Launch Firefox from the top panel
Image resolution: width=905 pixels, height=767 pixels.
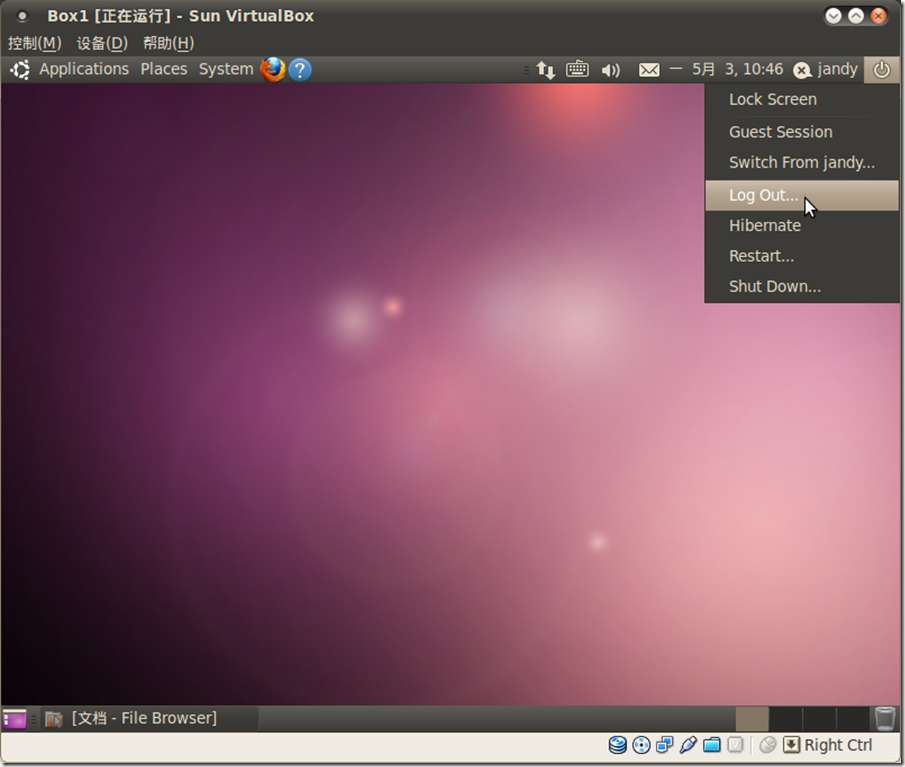[x=272, y=69]
